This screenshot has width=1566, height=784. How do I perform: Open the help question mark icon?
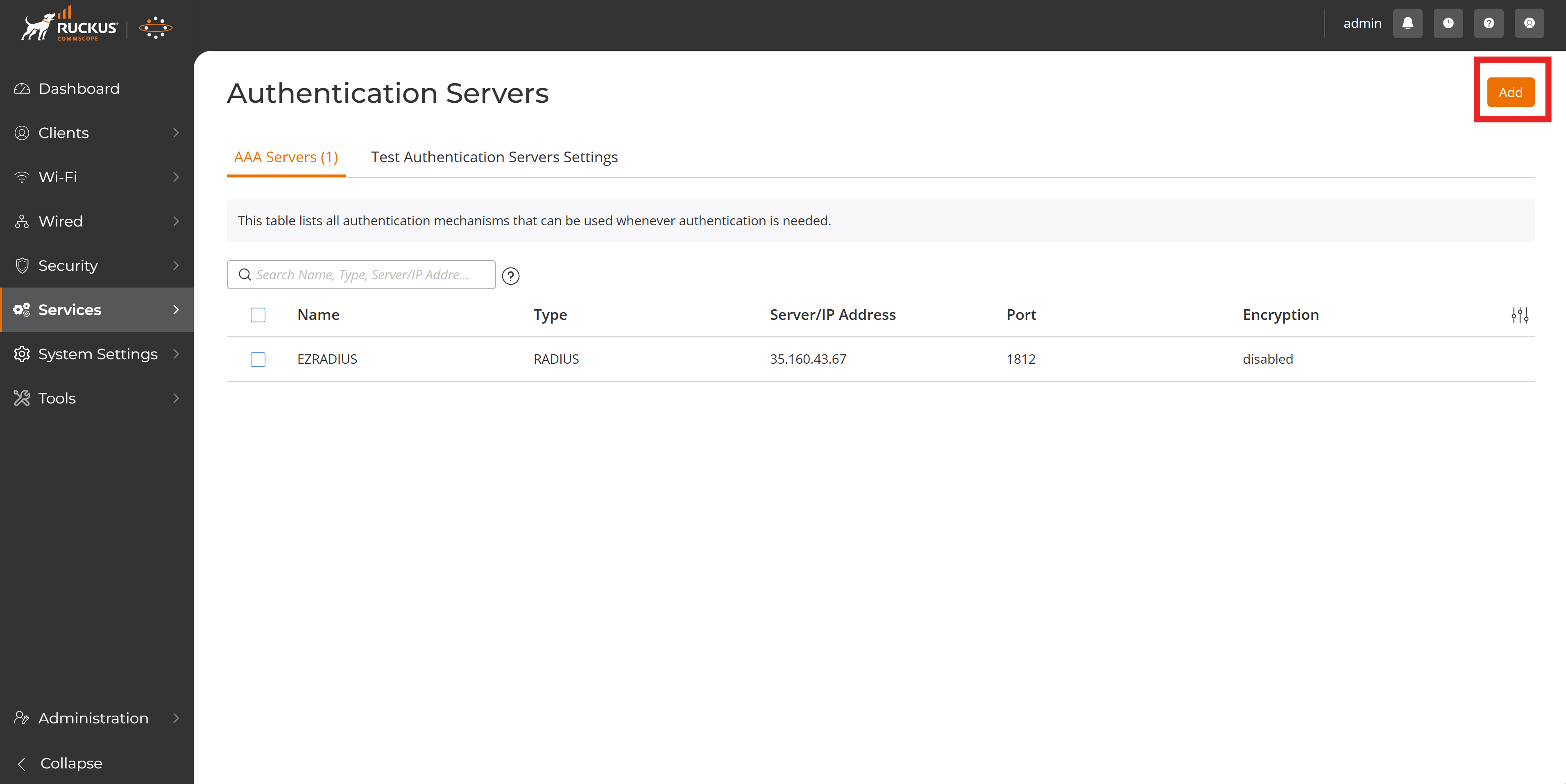pos(1488,23)
